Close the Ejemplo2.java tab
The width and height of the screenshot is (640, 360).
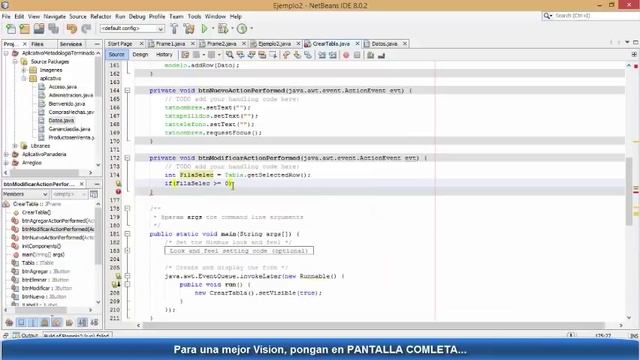coord(298,44)
